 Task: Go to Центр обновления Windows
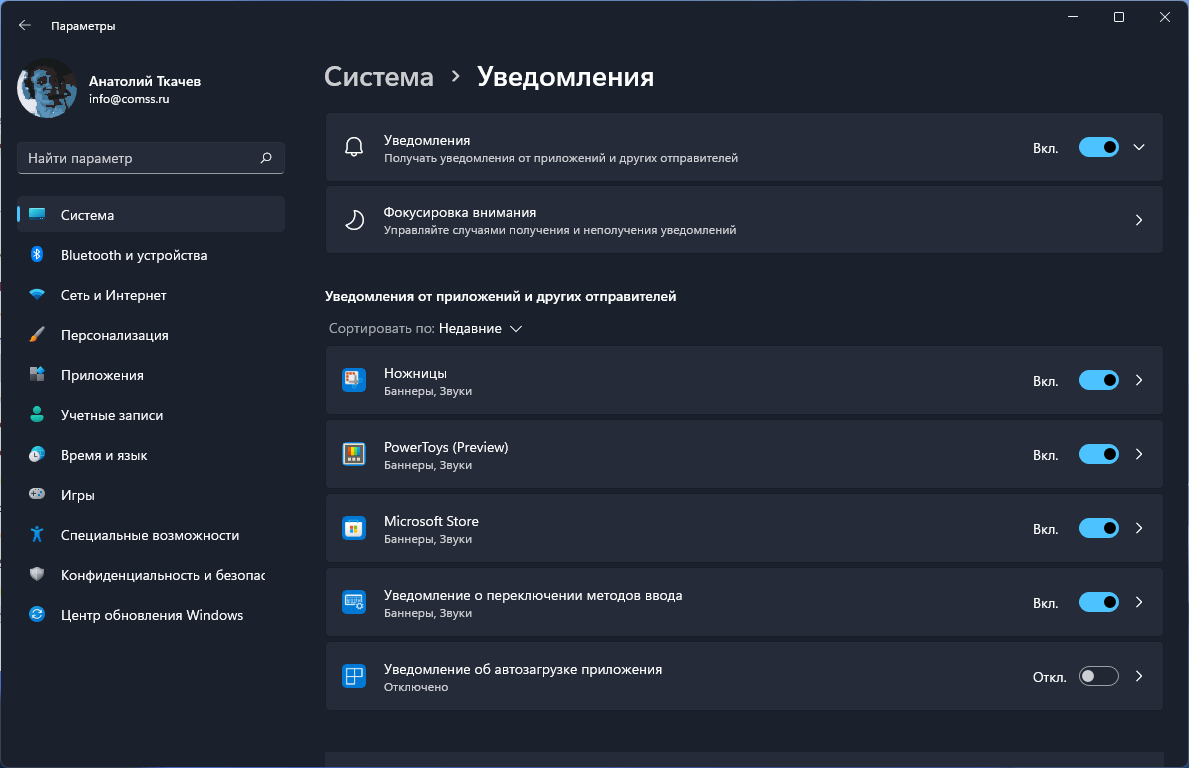[151, 615]
